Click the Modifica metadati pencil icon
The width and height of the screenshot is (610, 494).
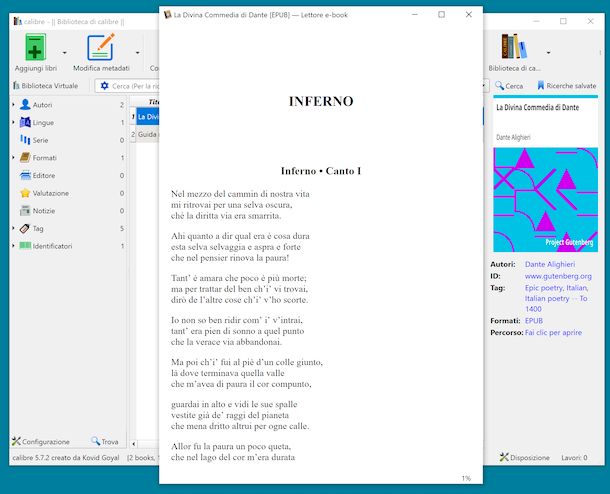pos(101,47)
